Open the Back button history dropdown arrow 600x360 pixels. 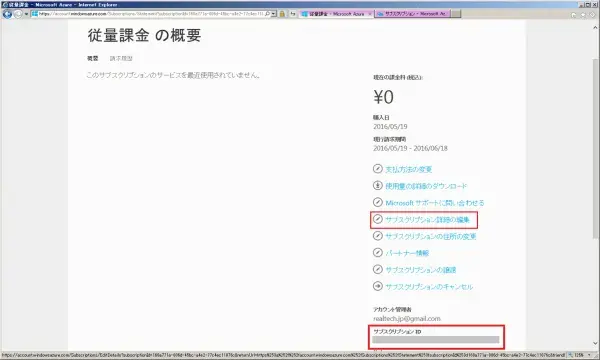[26, 14]
